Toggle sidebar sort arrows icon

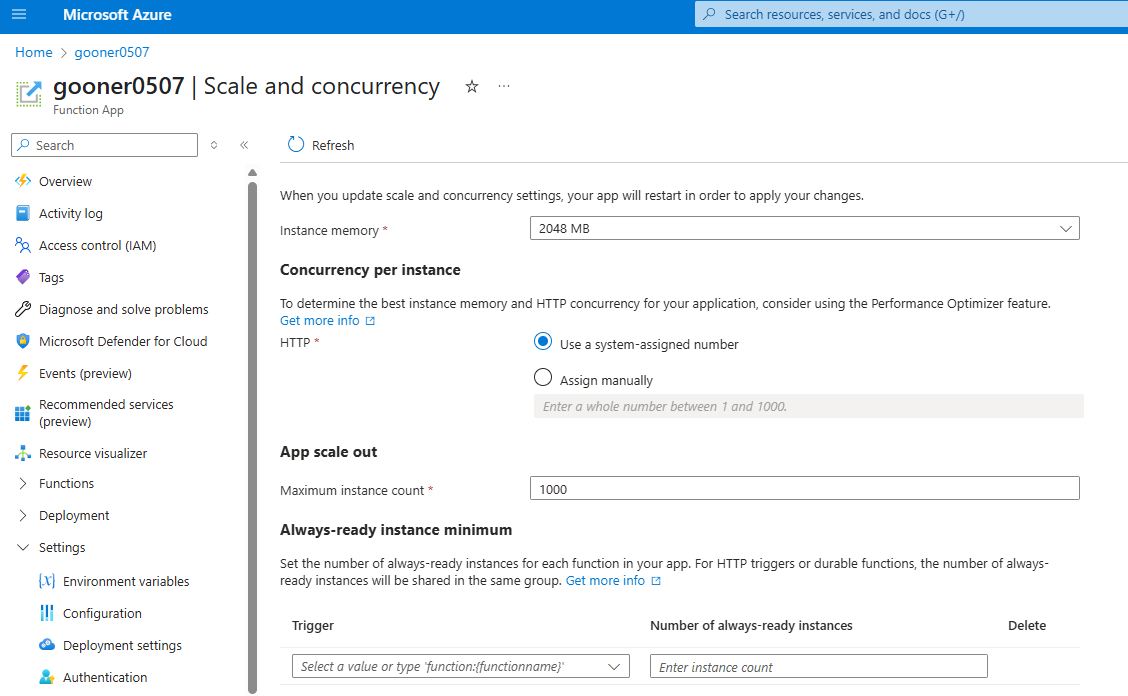(214, 145)
